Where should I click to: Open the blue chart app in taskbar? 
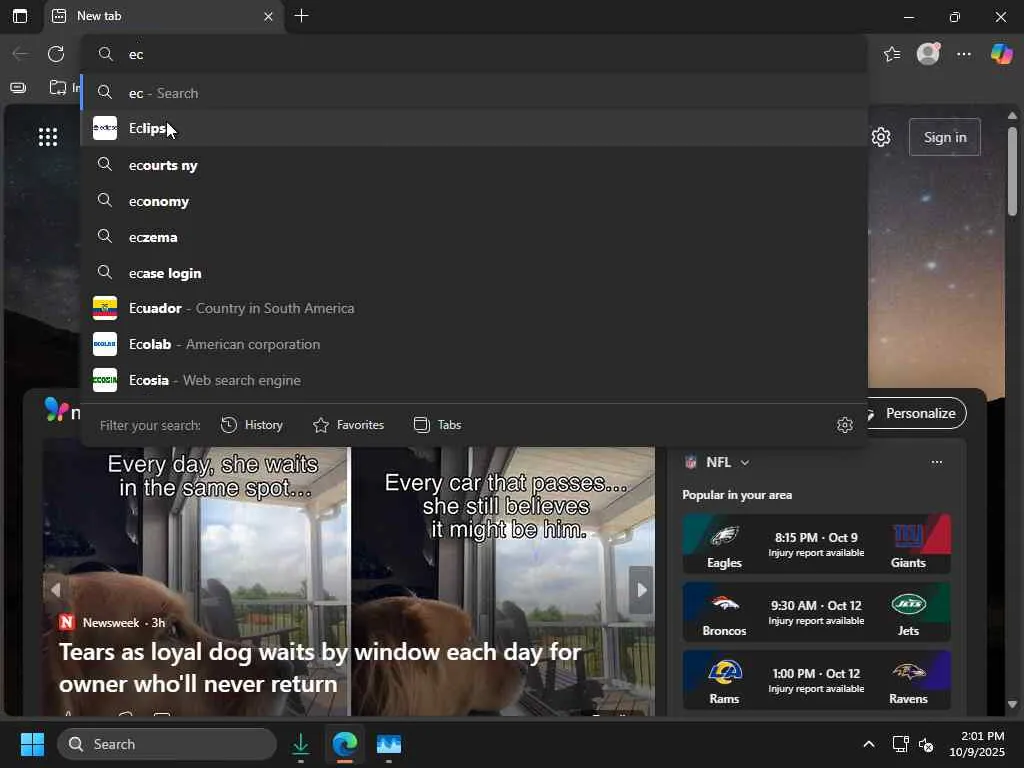(x=389, y=744)
